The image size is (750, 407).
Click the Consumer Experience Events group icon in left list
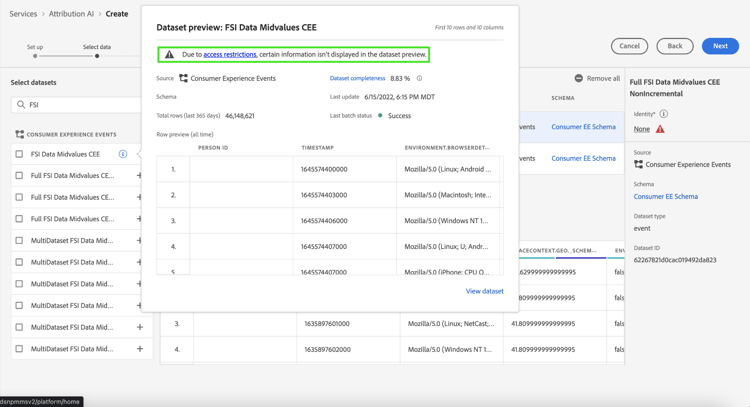(20, 134)
